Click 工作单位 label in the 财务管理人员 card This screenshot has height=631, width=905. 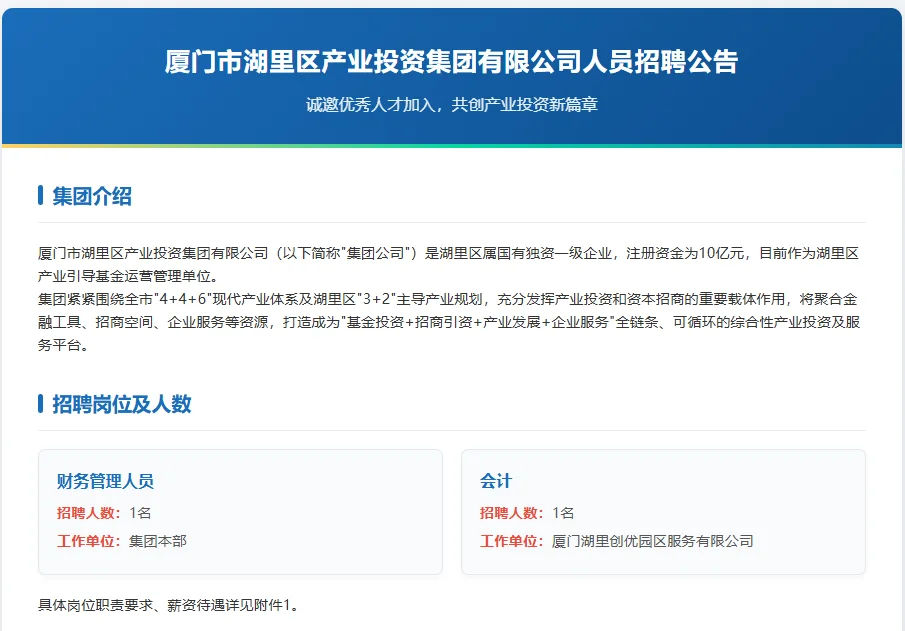(x=88, y=541)
